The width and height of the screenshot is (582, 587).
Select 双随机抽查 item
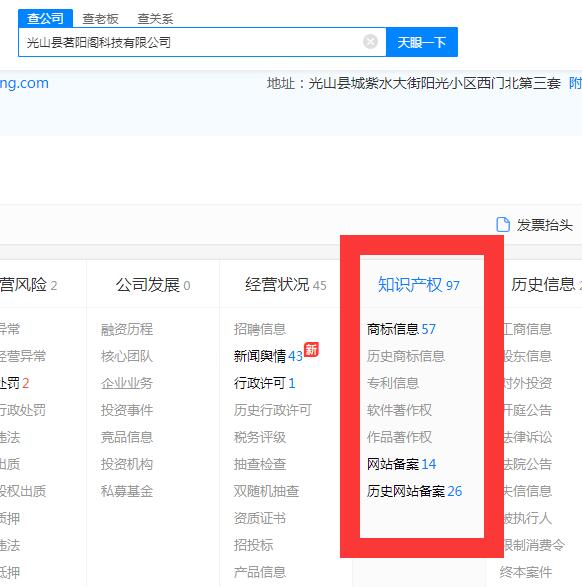[266, 491]
